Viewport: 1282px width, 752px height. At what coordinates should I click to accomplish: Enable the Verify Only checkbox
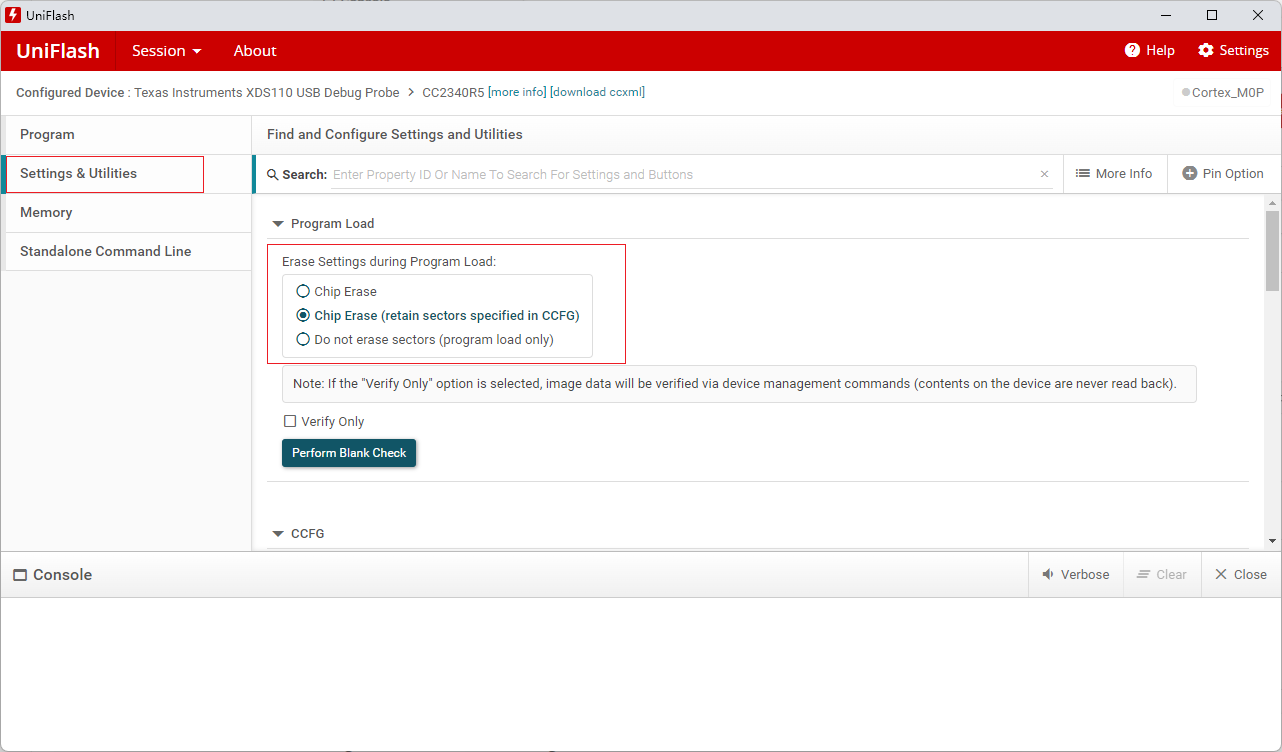pyautogui.click(x=291, y=421)
